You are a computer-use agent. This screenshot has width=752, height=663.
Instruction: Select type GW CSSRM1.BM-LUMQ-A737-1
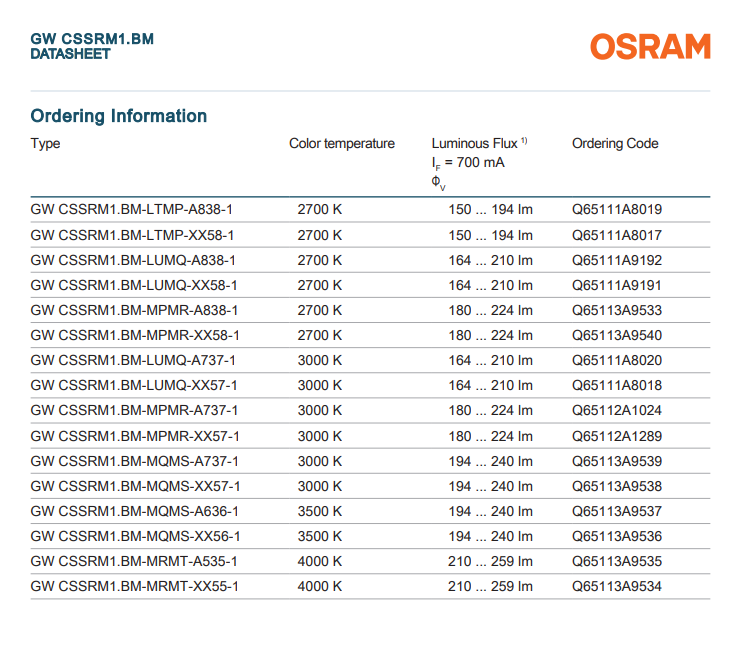133,360
